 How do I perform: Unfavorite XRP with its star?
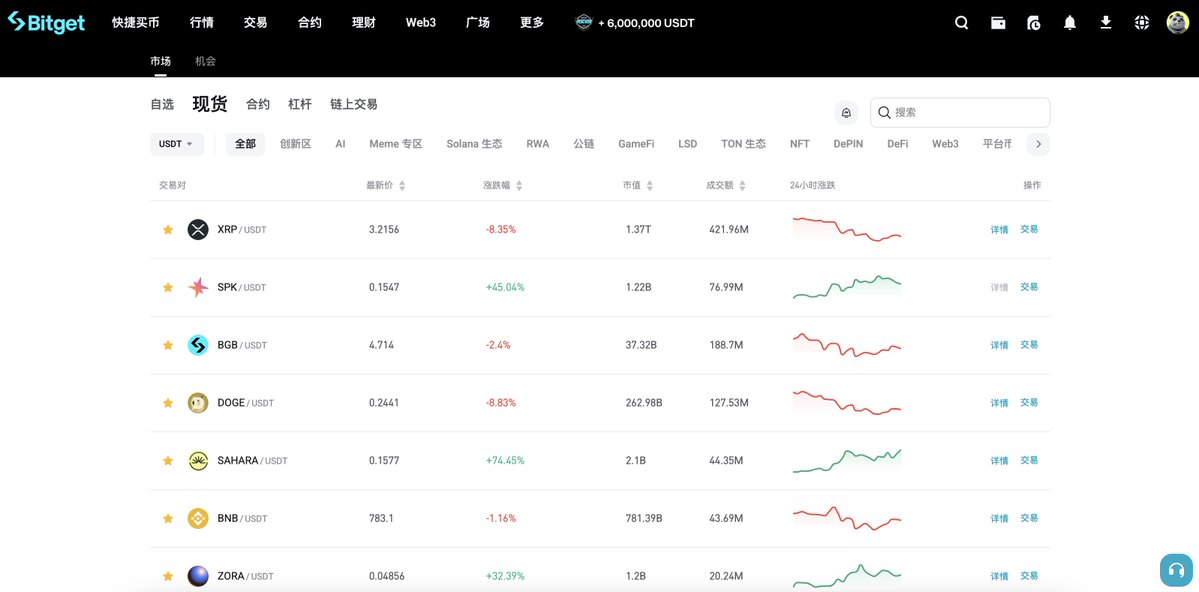tap(168, 229)
